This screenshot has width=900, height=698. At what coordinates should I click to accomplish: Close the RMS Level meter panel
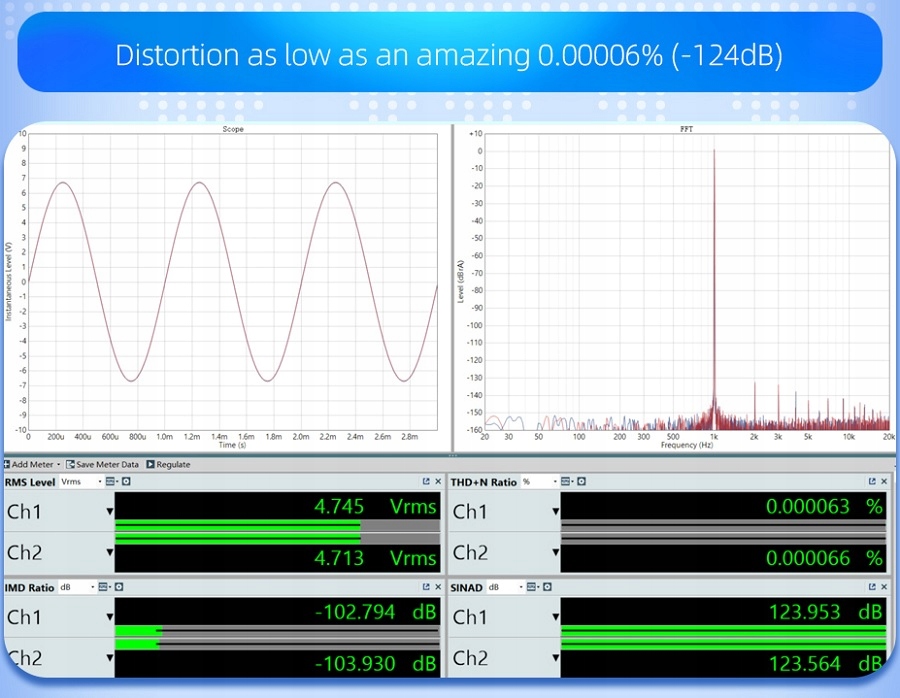pos(438,481)
